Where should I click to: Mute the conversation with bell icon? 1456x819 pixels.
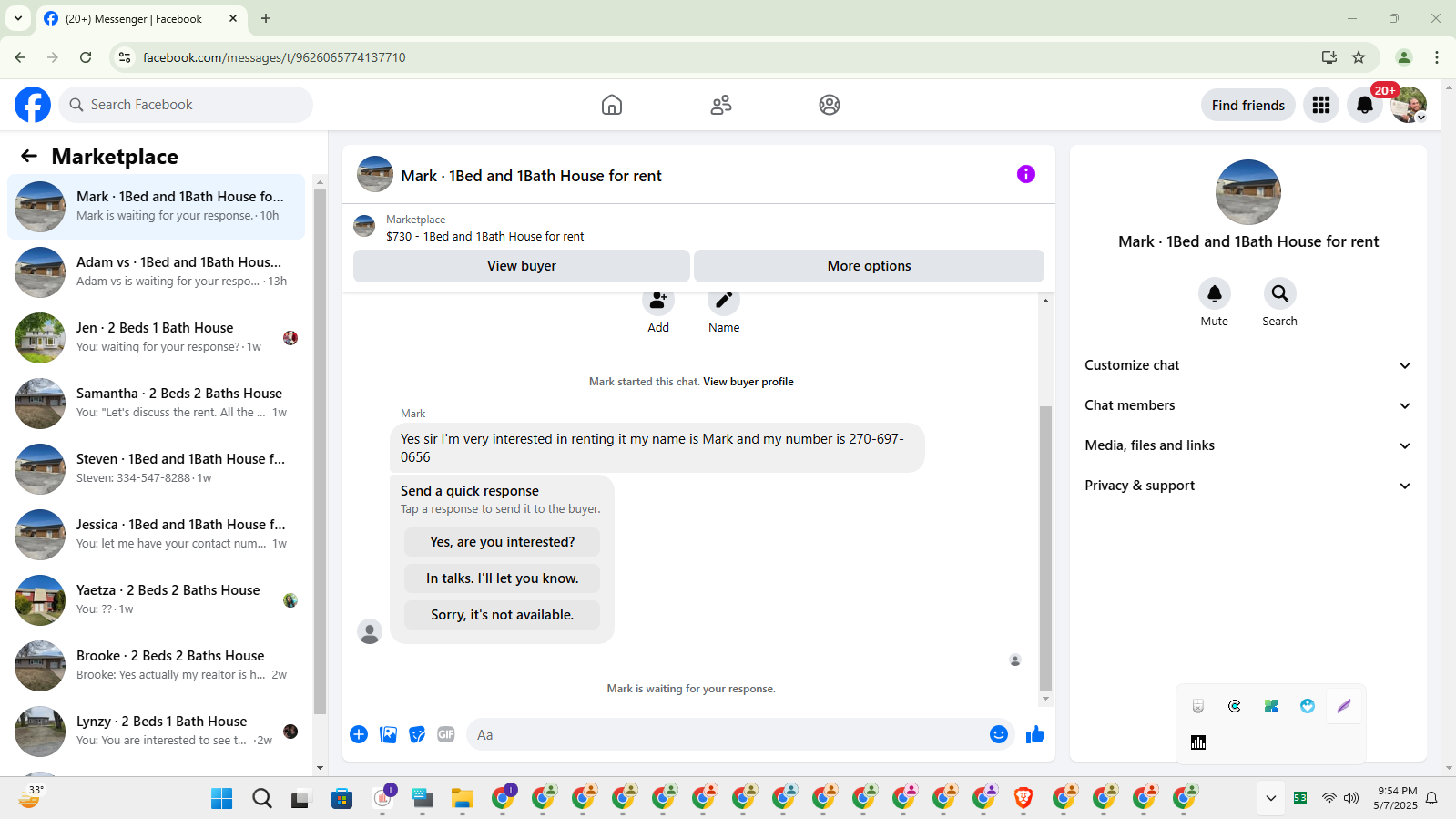(1215, 293)
